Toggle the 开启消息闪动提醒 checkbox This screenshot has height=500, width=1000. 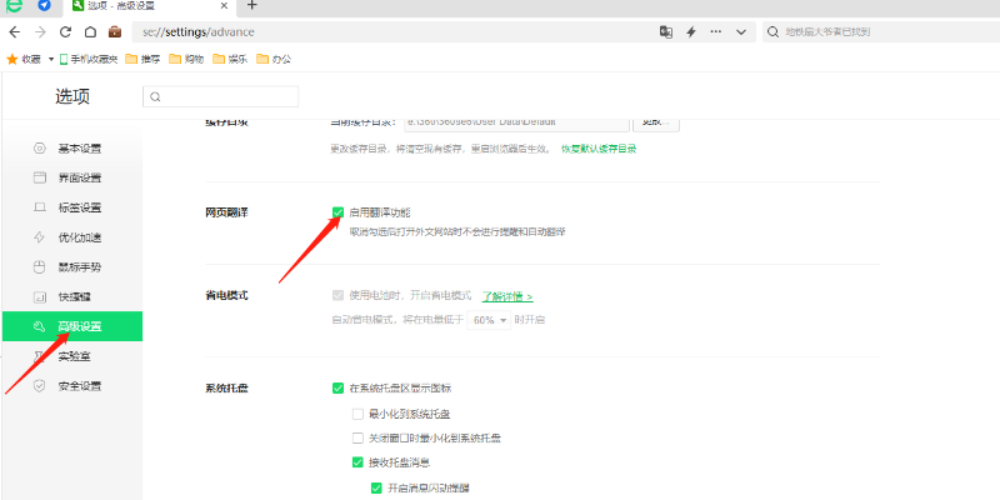click(x=377, y=489)
